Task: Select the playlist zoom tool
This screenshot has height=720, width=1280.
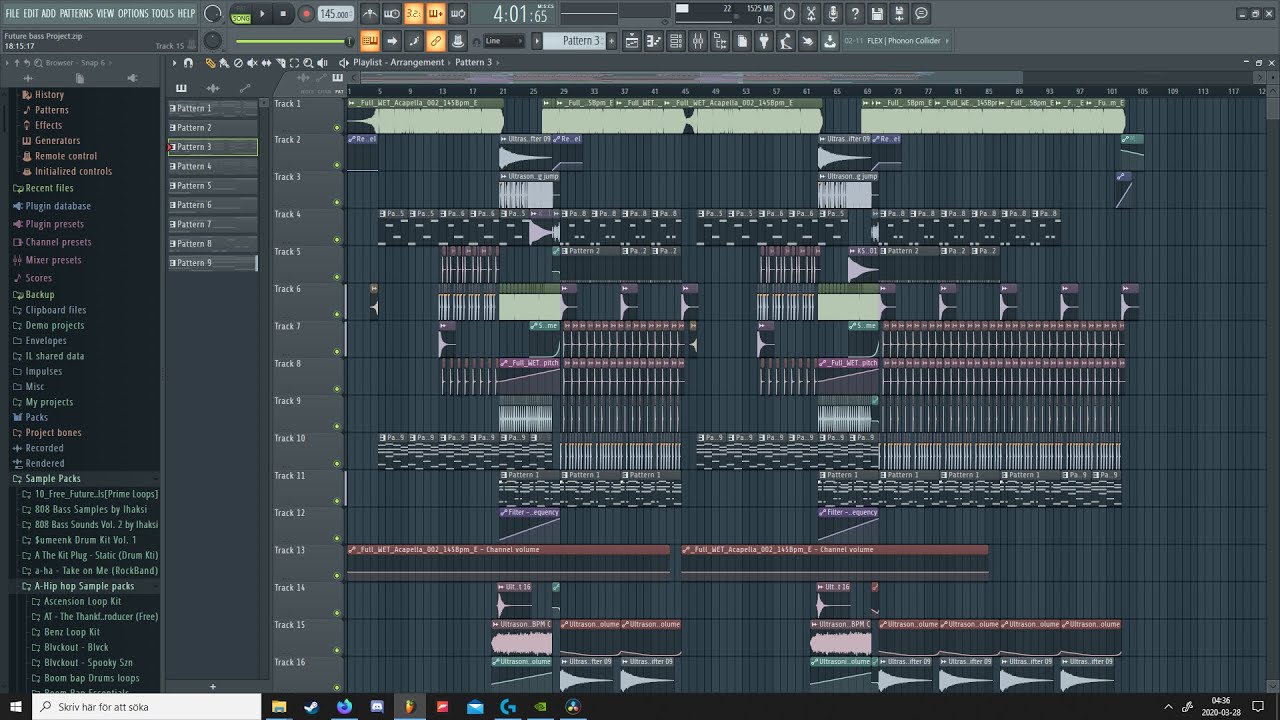Action: 308,63
